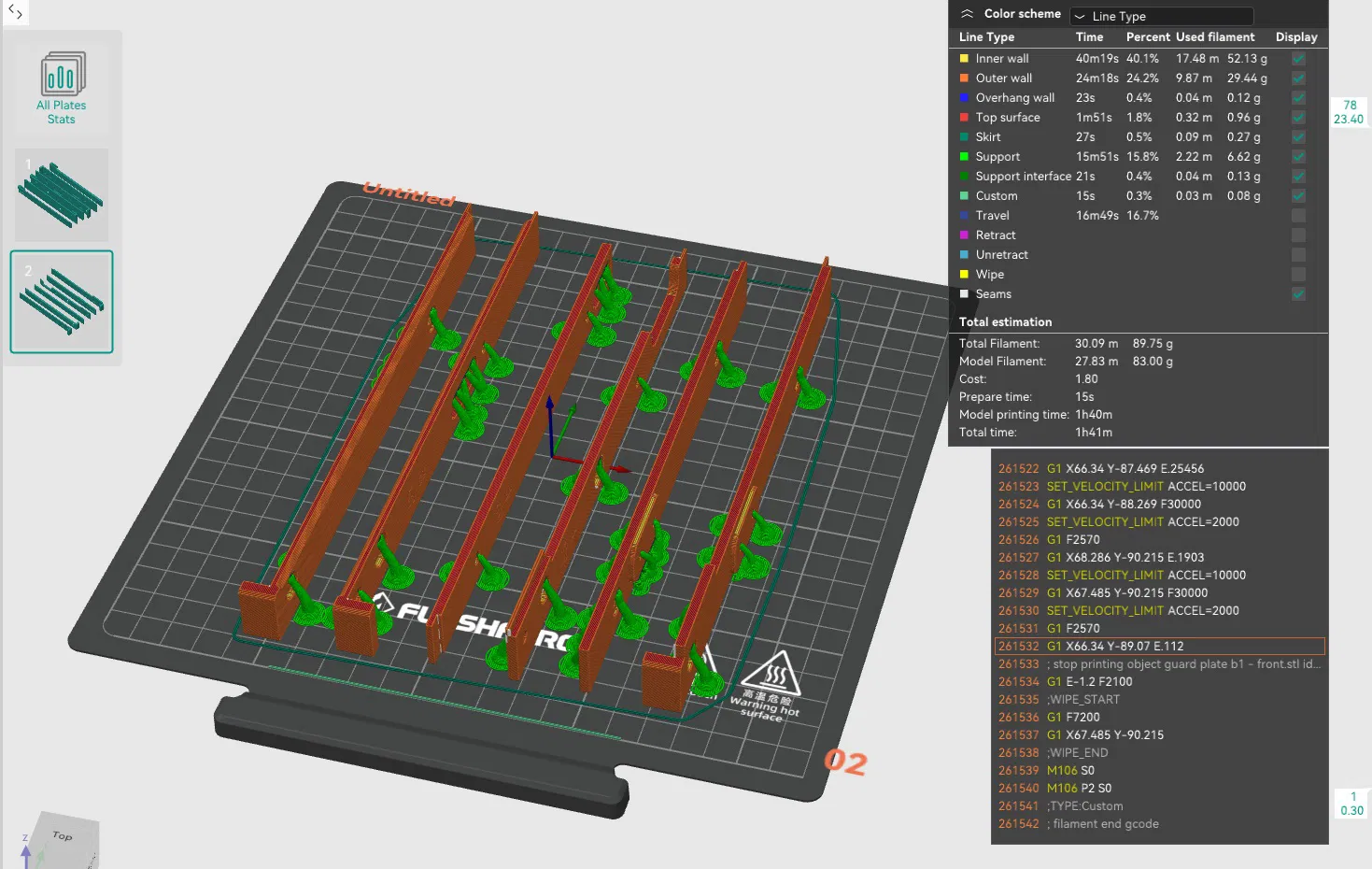Click Support percent value 15.8%

(1142, 157)
